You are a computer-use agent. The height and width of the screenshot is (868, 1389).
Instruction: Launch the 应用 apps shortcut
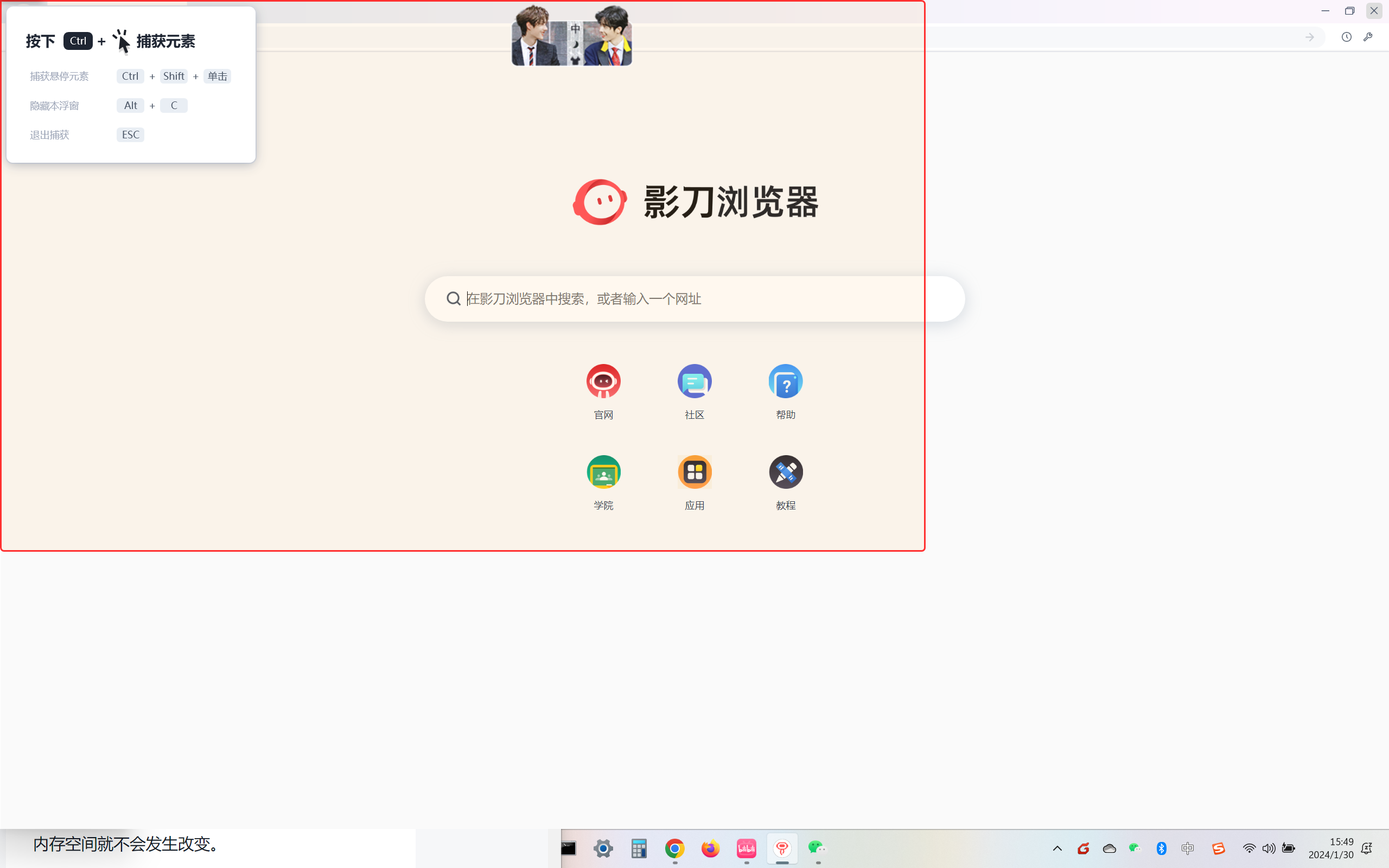coord(694,472)
